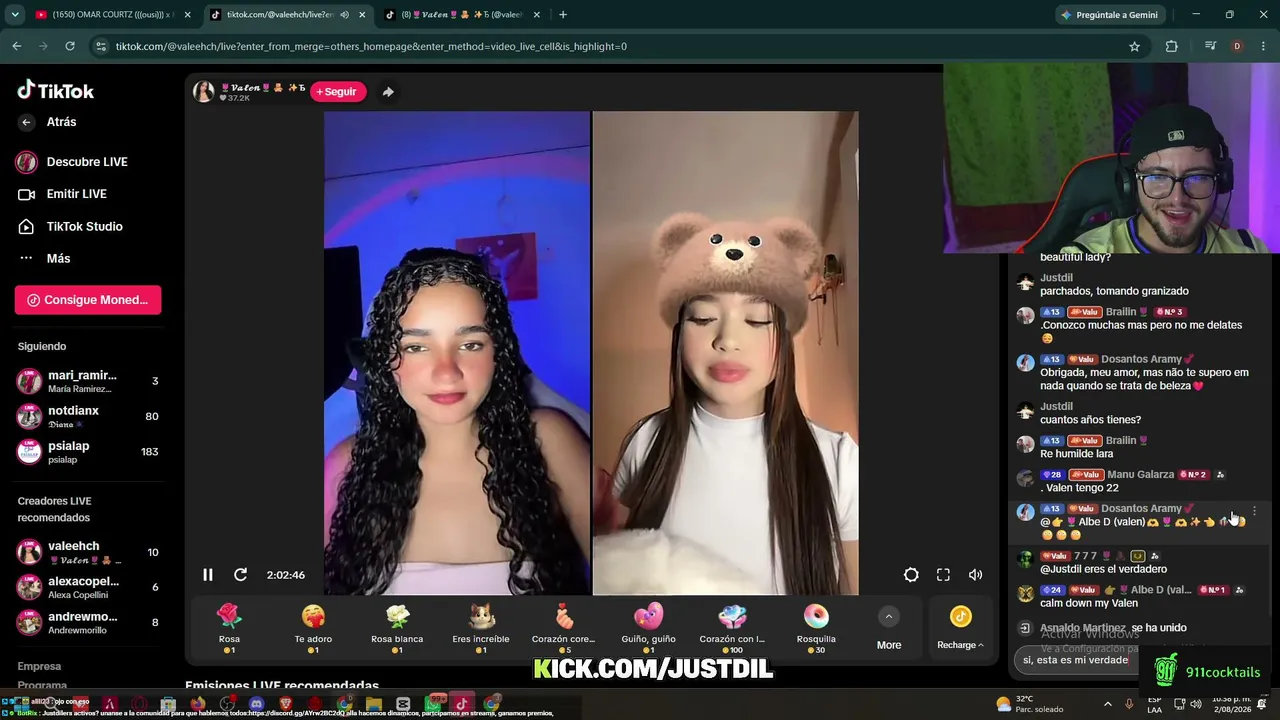Open the browser extensions menu
This screenshot has width=1280, height=720.
[1171, 46]
